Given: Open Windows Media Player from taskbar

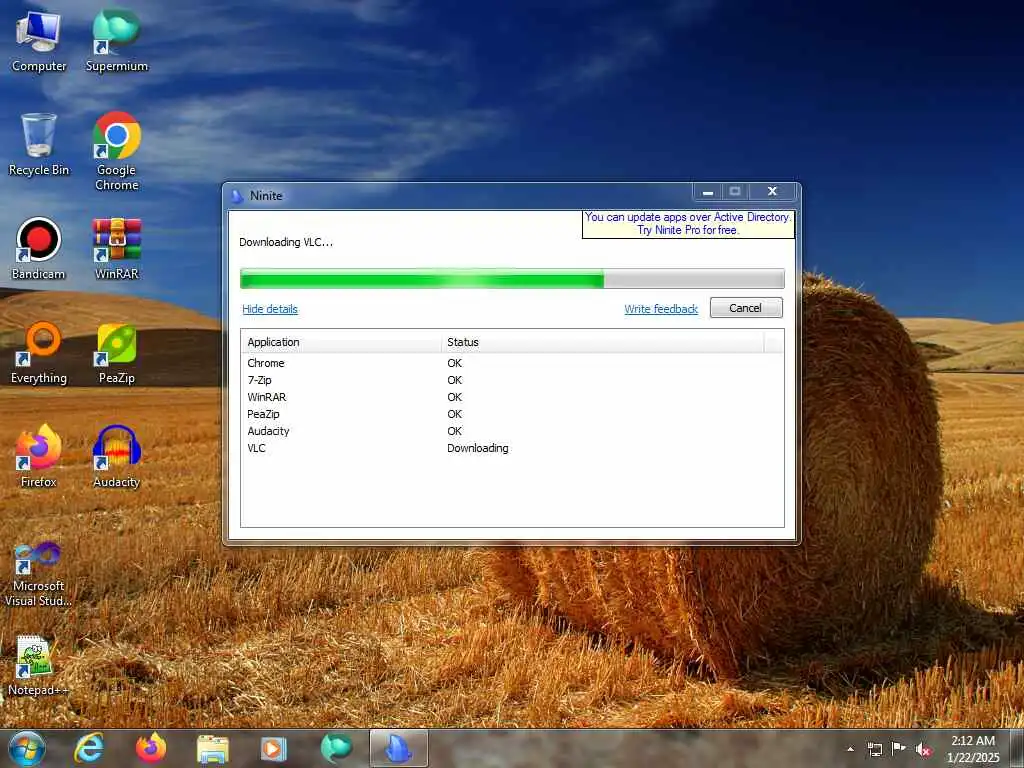Looking at the screenshot, I should (274, 749).
